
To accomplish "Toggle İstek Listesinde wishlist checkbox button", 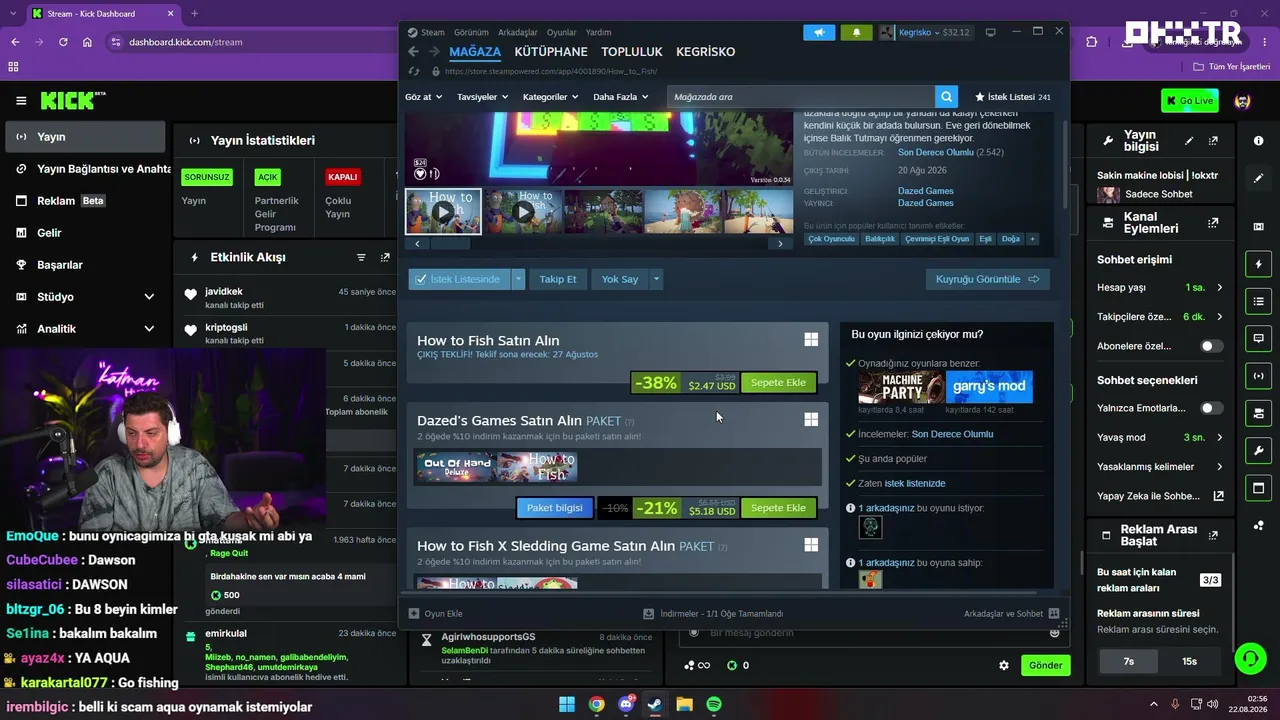I will [x=459, y=279].
